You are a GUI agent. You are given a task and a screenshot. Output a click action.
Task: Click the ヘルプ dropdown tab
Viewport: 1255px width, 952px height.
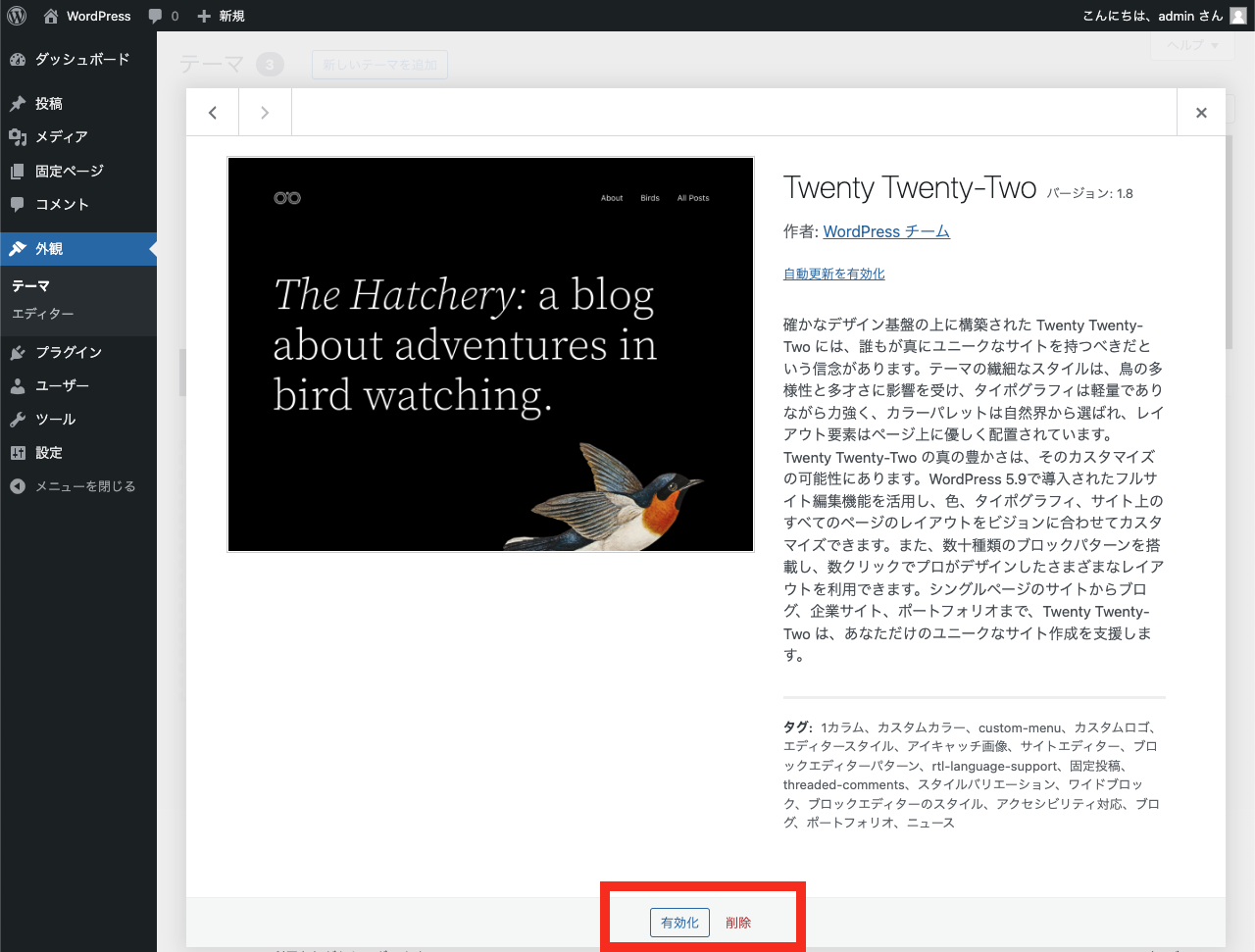pos(1192,45)
